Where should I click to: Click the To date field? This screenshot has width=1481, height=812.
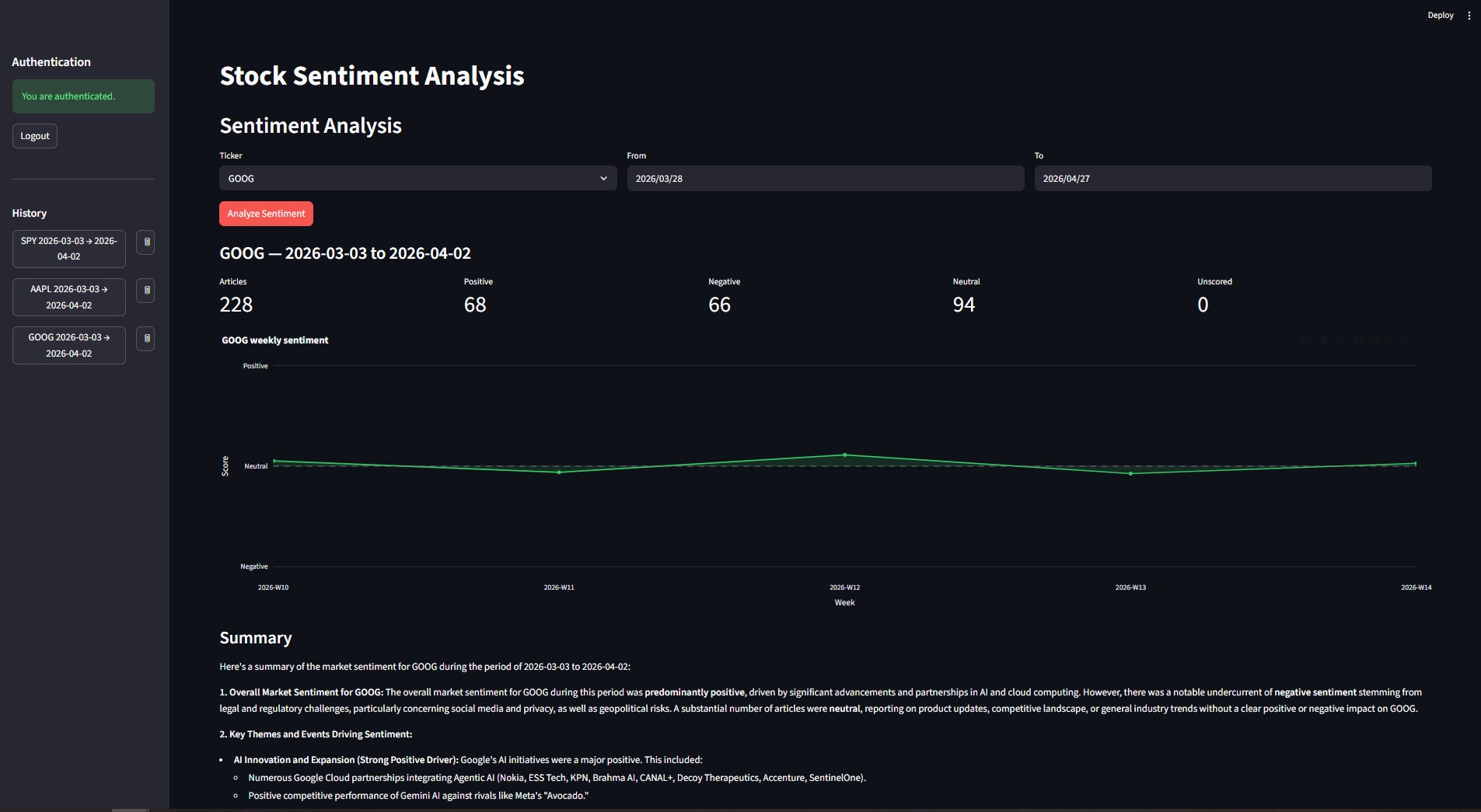(1232, 179)
